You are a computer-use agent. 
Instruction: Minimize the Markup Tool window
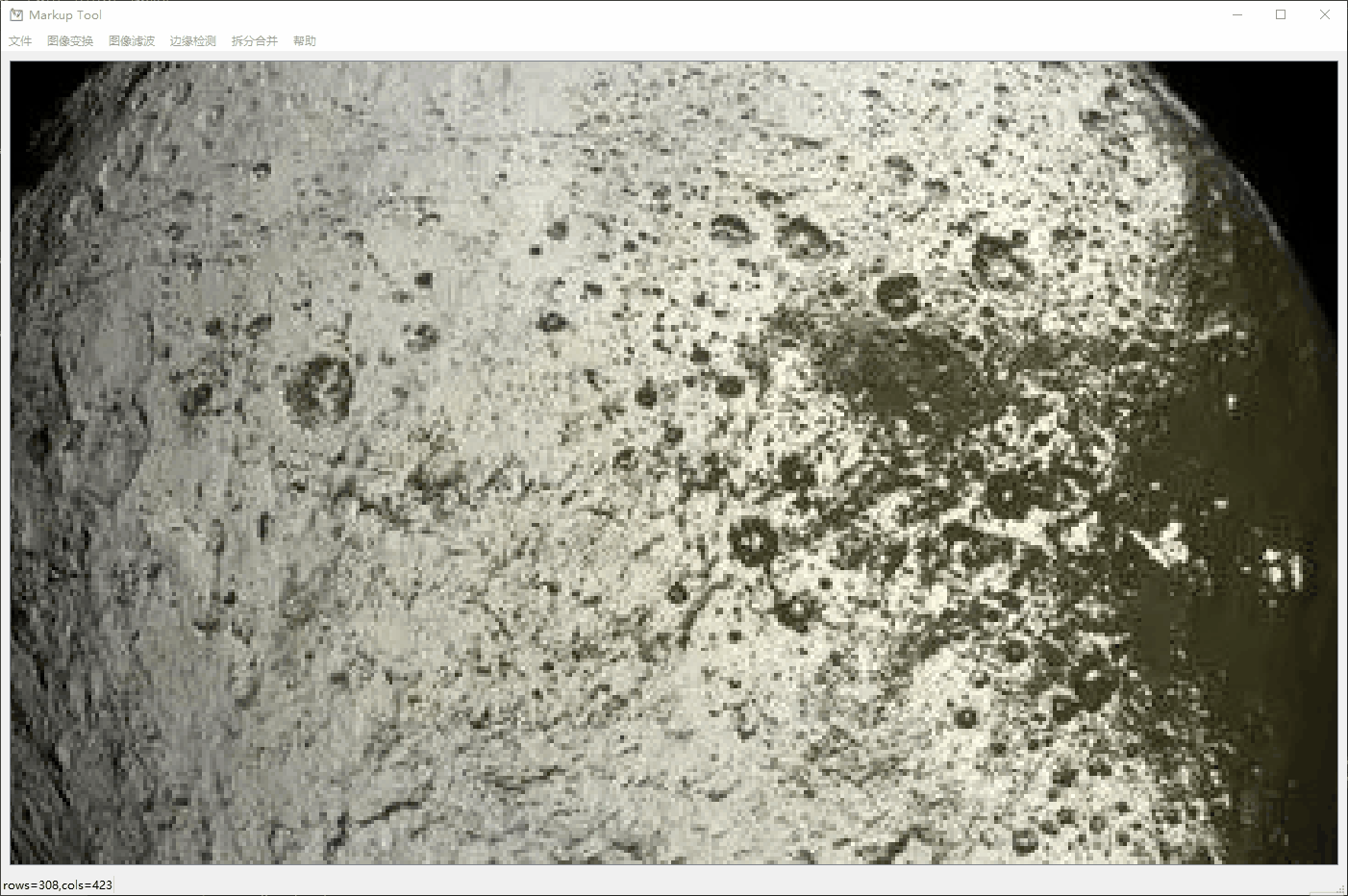point(1237,14)
